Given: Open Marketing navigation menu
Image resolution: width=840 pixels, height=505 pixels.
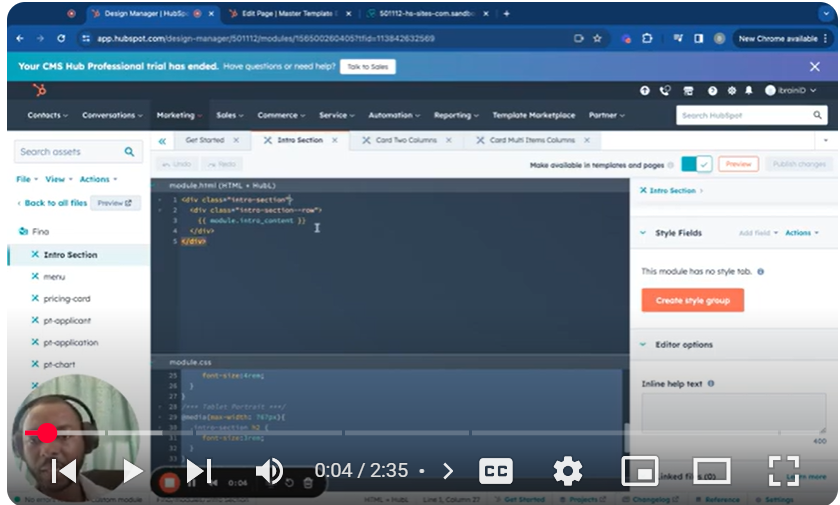Looking at the screenshot, I should 179,115.
